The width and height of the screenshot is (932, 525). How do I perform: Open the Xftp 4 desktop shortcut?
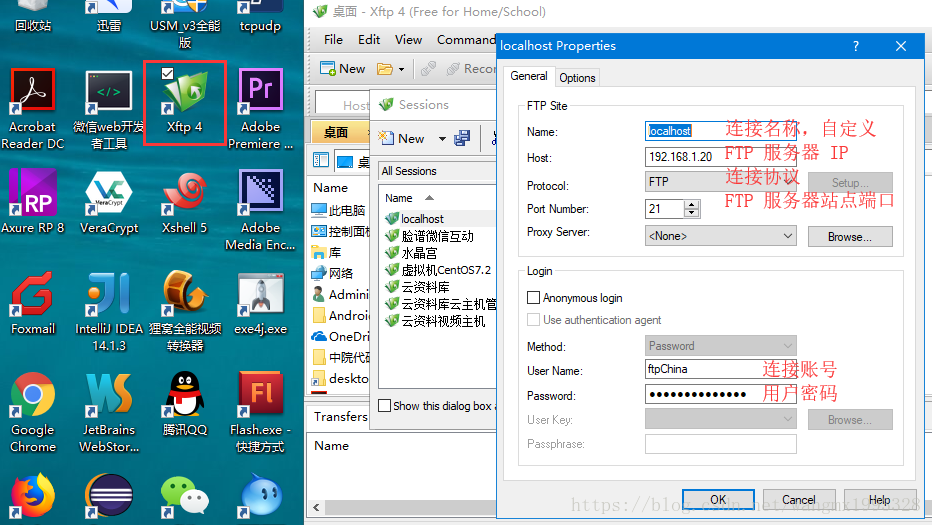click(x=185, y=102)
